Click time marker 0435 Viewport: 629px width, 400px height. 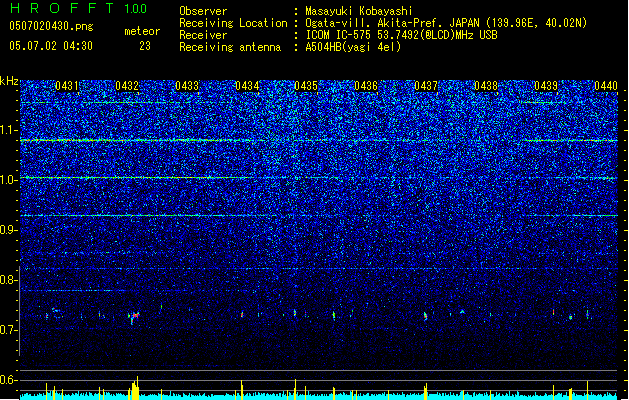(306, 86)
